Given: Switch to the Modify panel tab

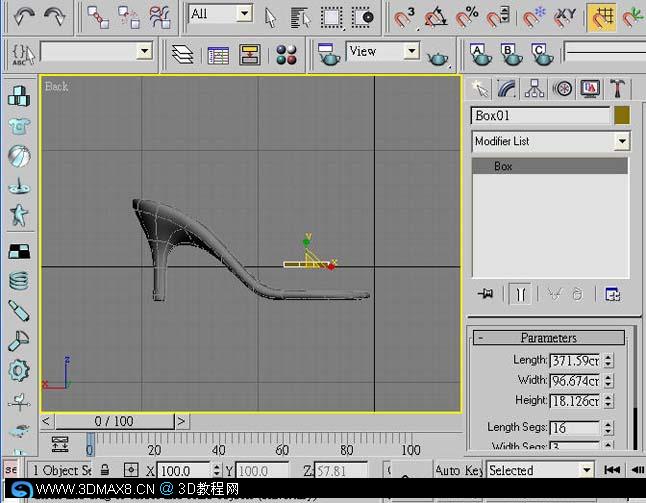Looking at the screenshot, I should [507, 88].
